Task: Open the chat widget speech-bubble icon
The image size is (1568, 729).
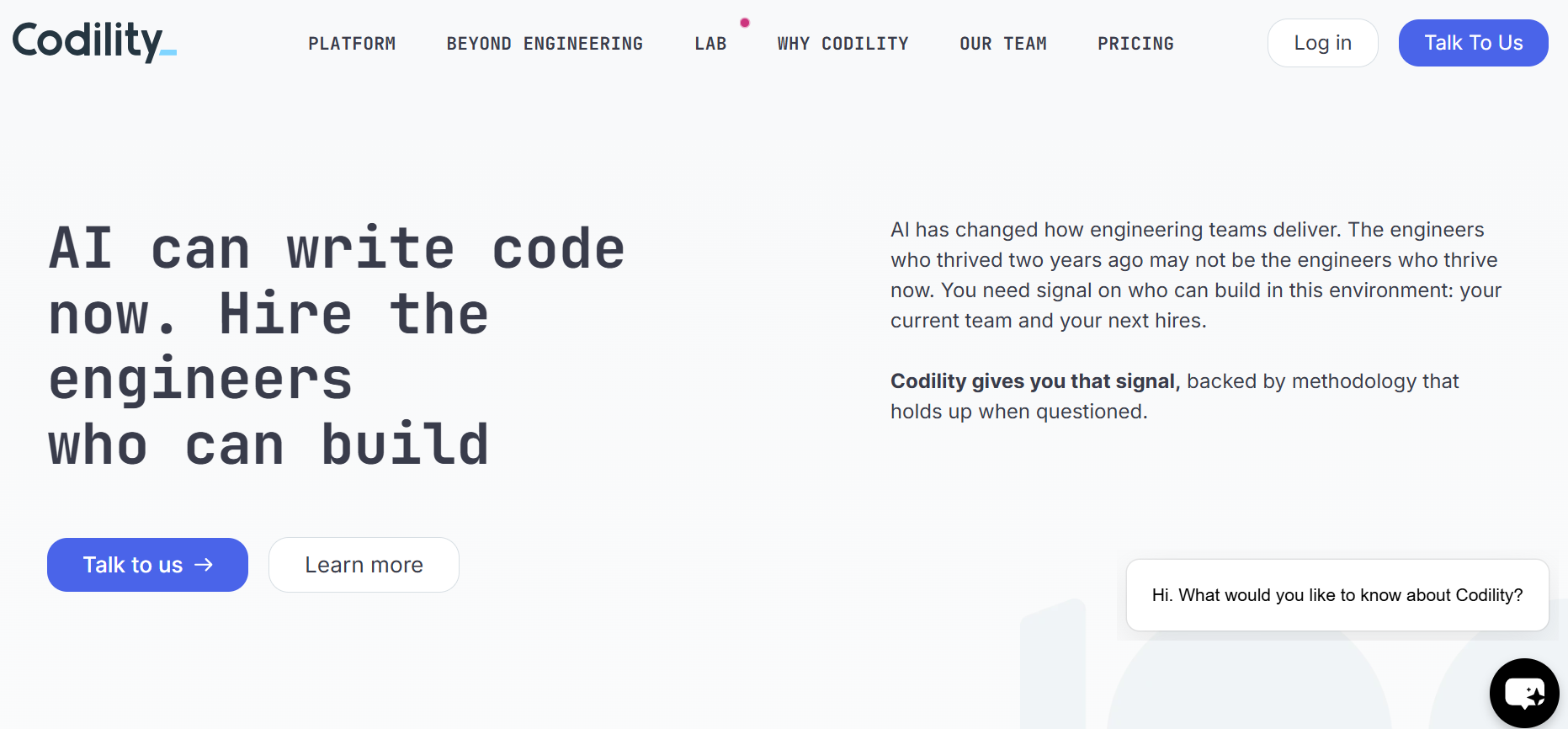Action: click(x=1524, y=694)
